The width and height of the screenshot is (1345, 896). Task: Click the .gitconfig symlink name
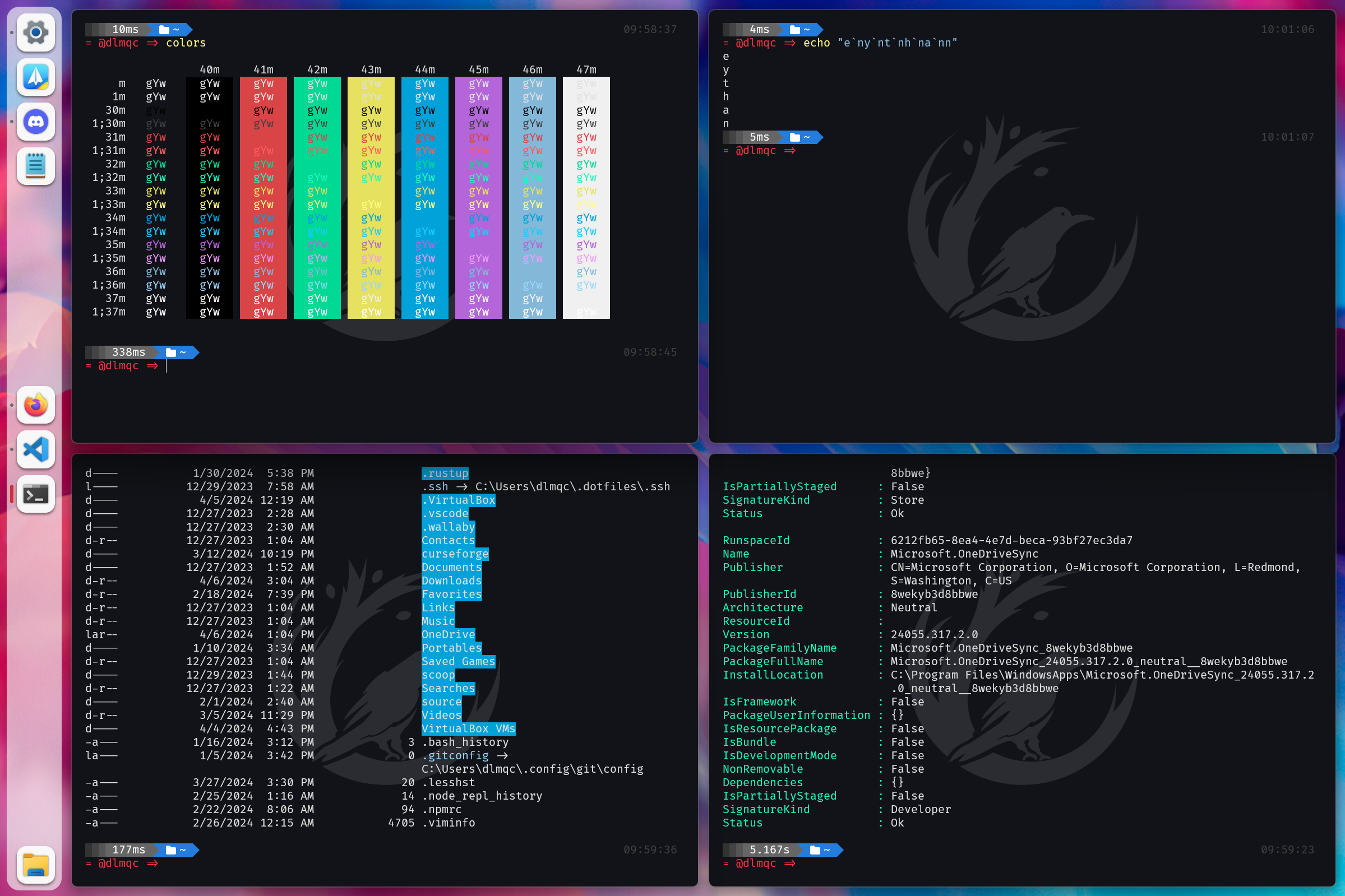(455, 755)
